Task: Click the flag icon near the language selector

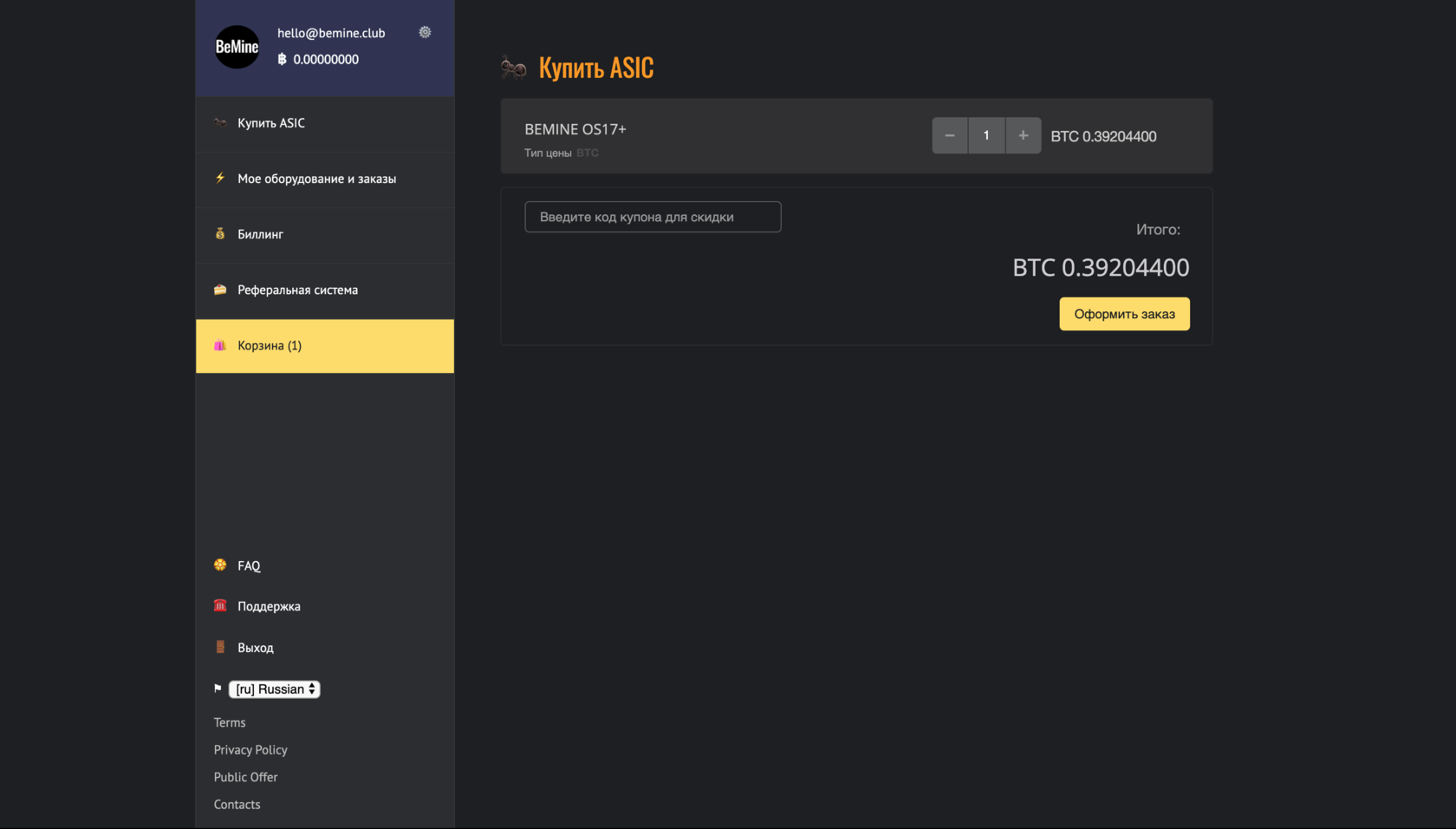Action: [218, 688]
